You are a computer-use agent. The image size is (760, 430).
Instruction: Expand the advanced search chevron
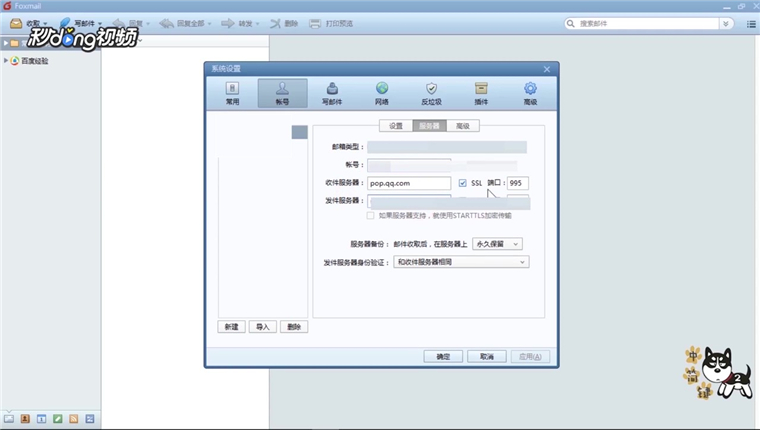726,23
